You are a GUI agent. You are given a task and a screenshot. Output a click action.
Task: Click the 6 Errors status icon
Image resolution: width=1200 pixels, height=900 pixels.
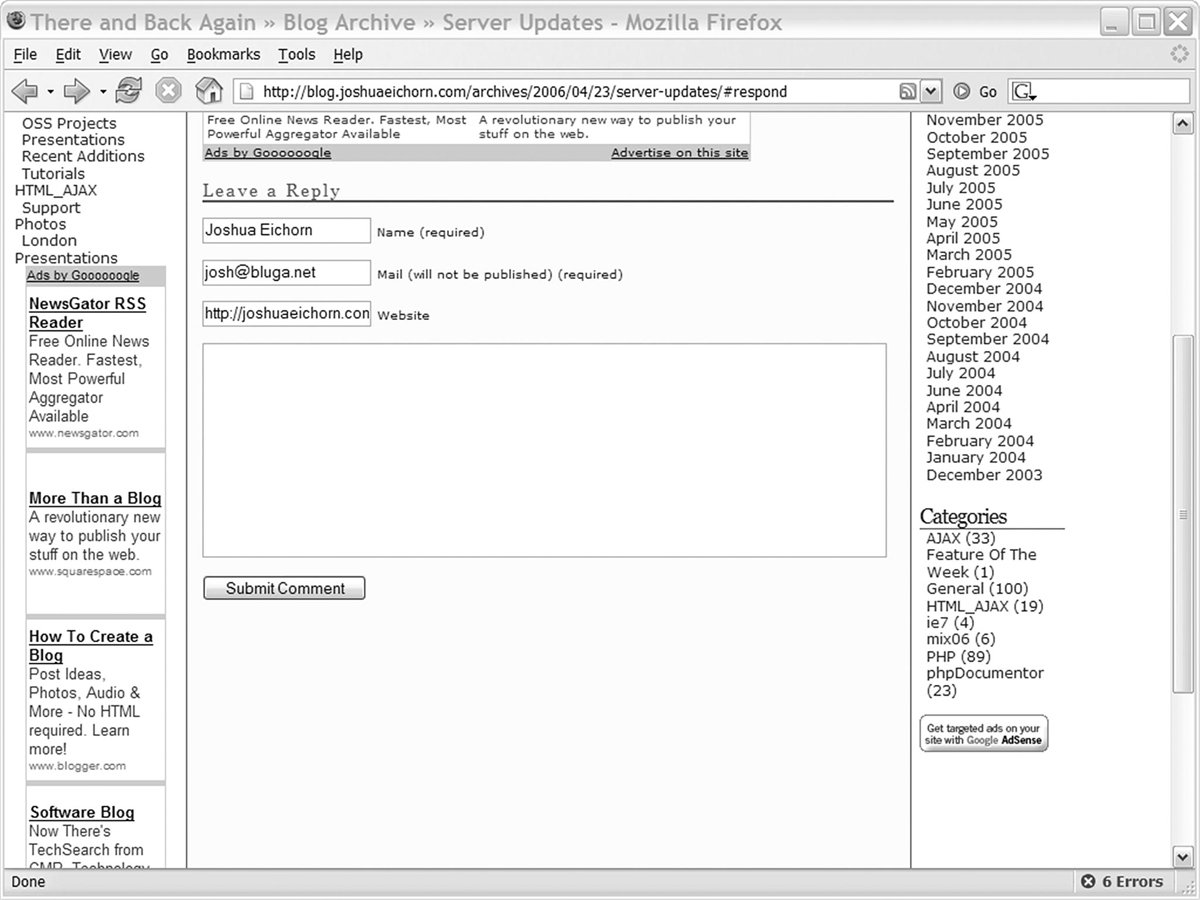[x=1088, y=882]
